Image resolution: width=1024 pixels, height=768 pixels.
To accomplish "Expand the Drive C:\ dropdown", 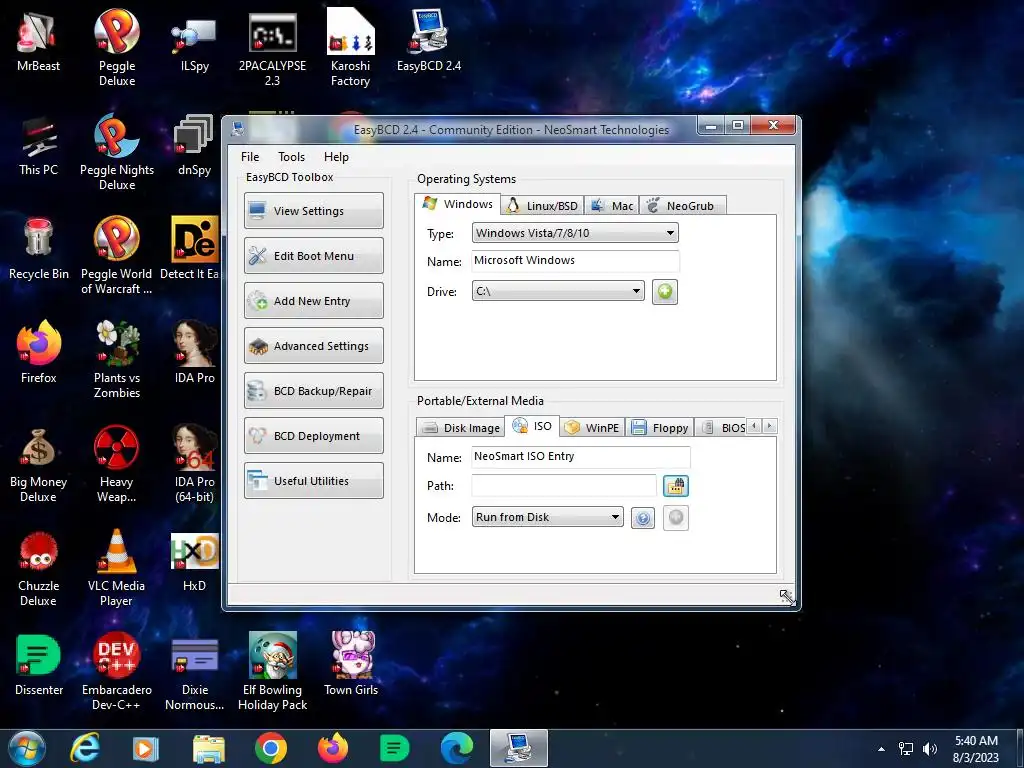I will coord(558,291).
